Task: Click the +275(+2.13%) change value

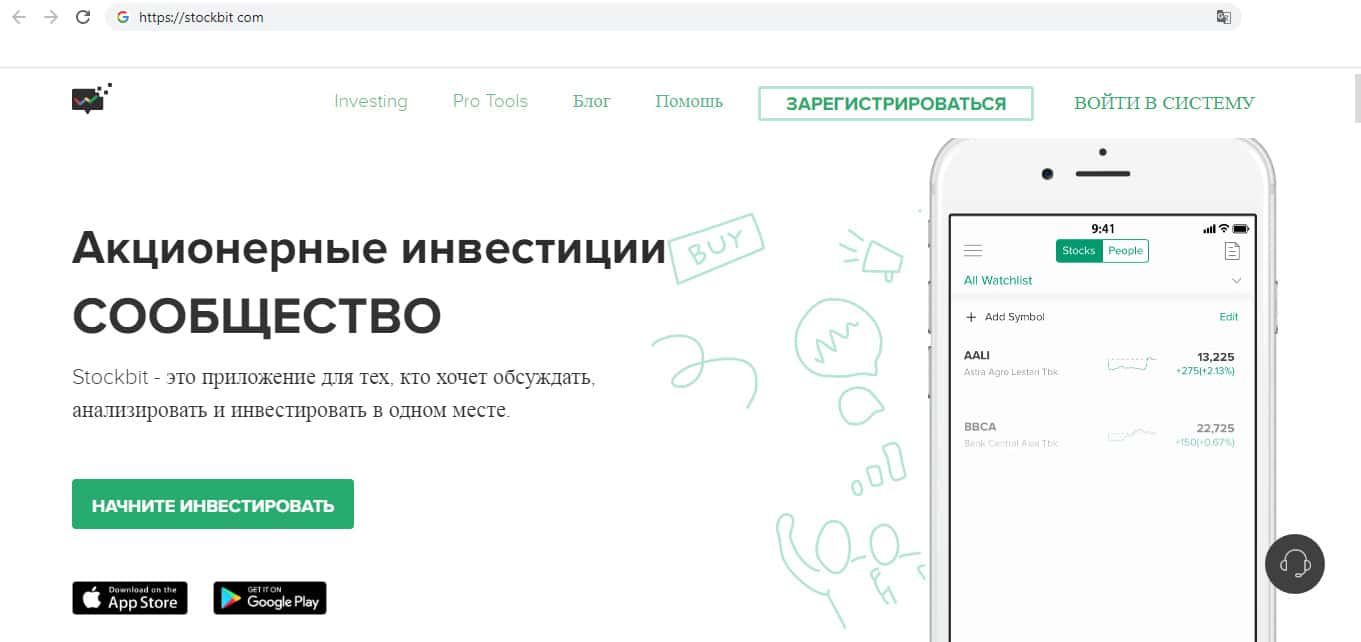Action: point(1205,371)
